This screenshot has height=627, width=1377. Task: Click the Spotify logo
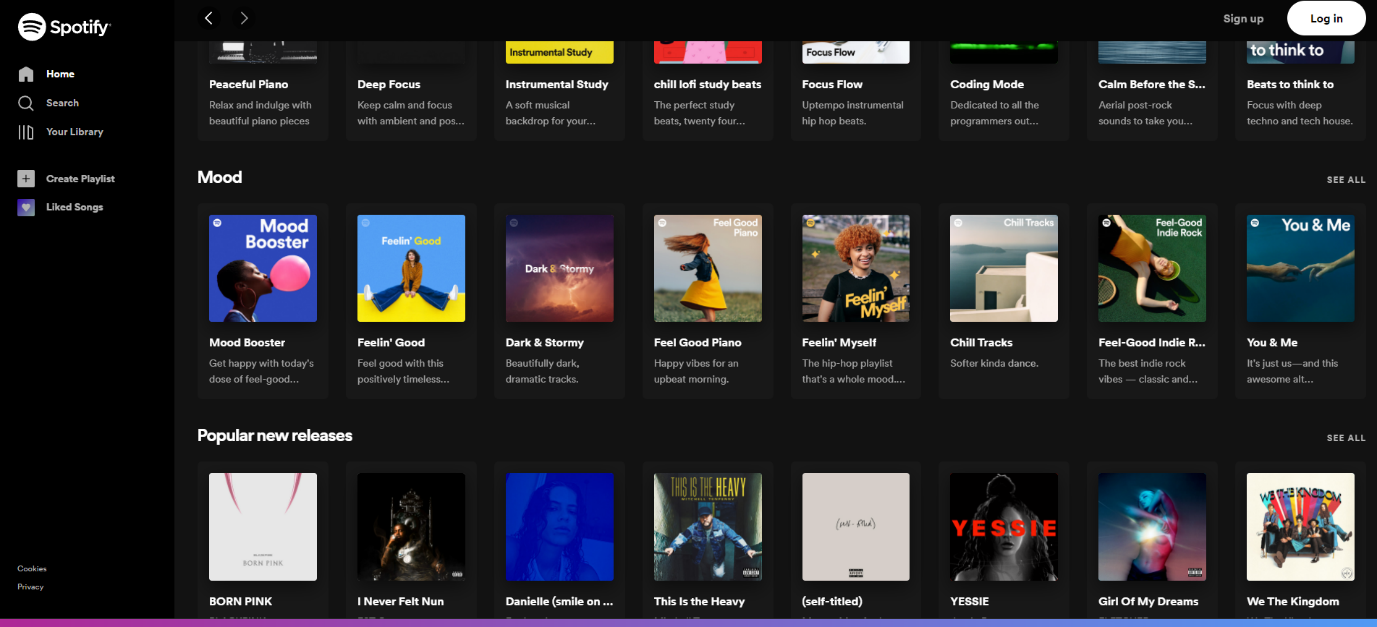(64, 27)
